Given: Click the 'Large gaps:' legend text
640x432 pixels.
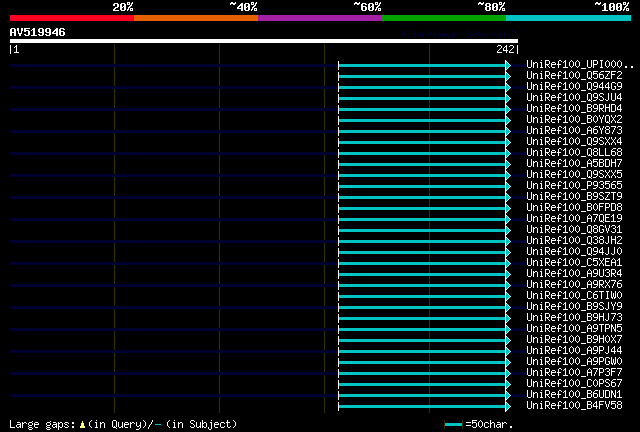Looking at the screenshot, I should point(42,424).
